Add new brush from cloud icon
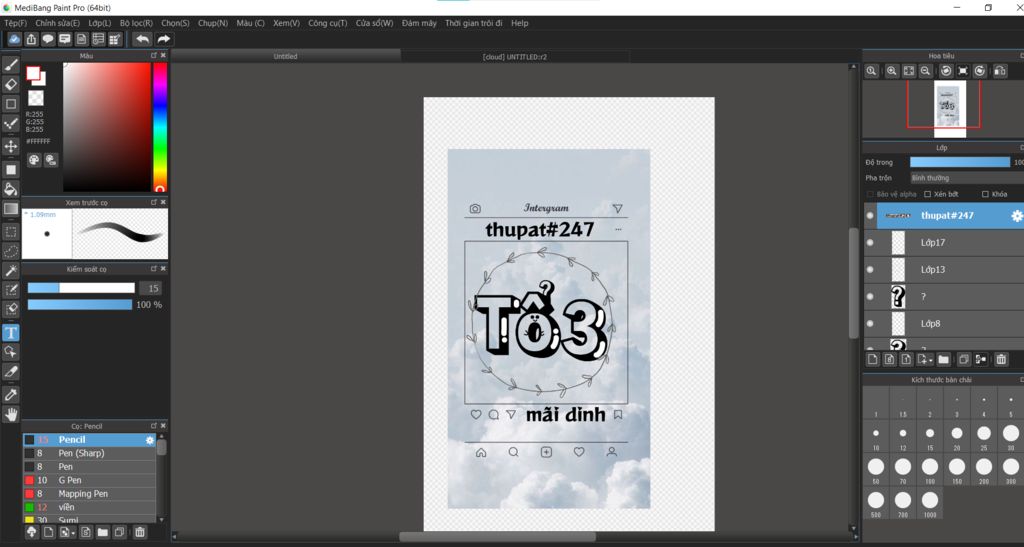Screen dimensions: 1024x547 coord(31,533)
